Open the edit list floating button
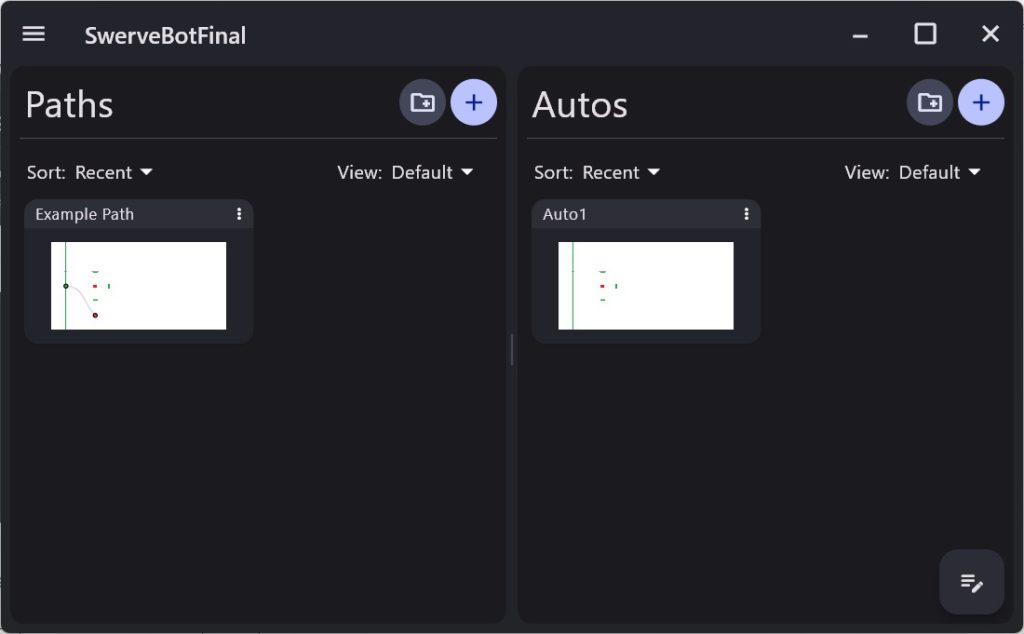1024x634 pixels. point(972,582)
